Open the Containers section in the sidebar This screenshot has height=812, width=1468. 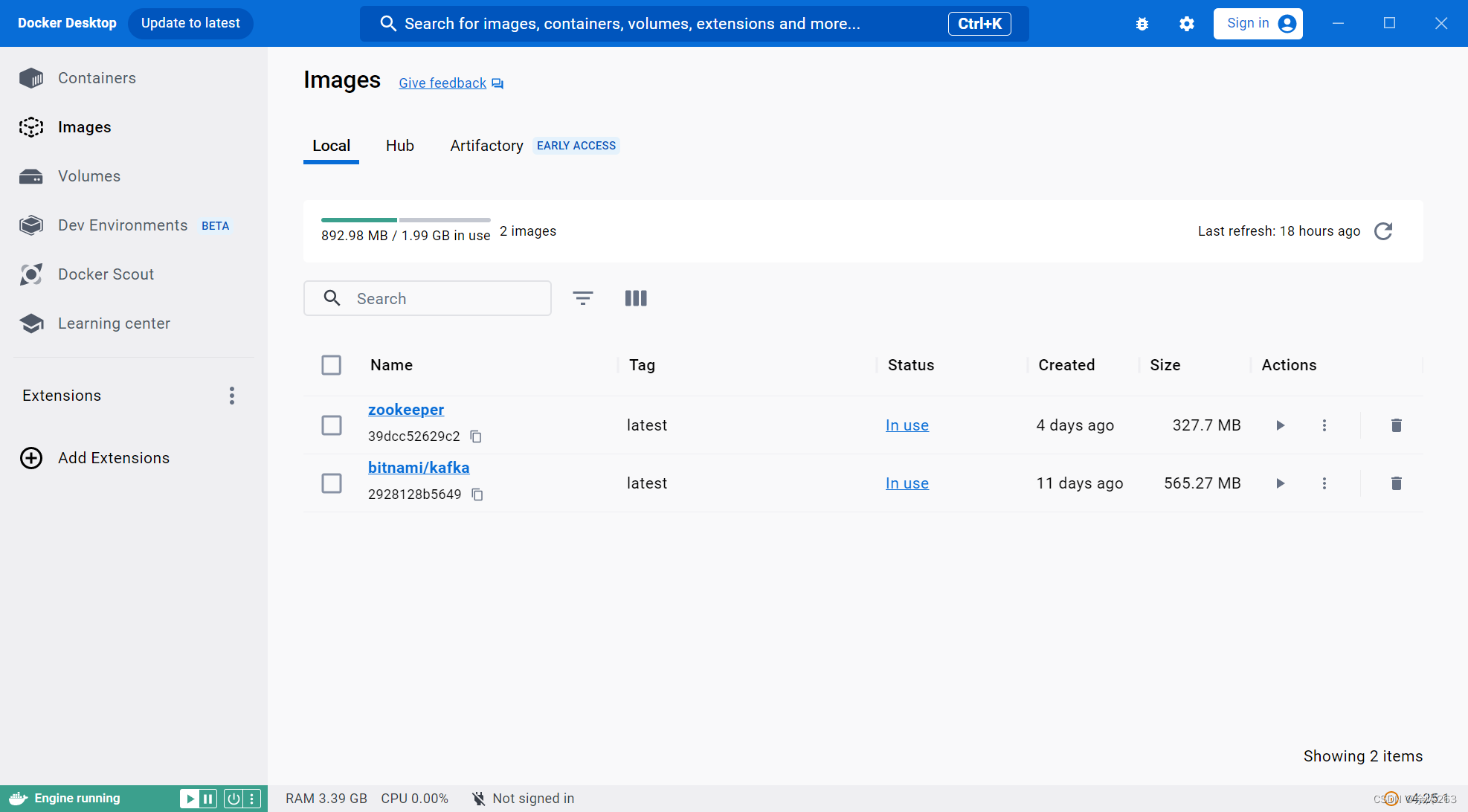[97, 77]
